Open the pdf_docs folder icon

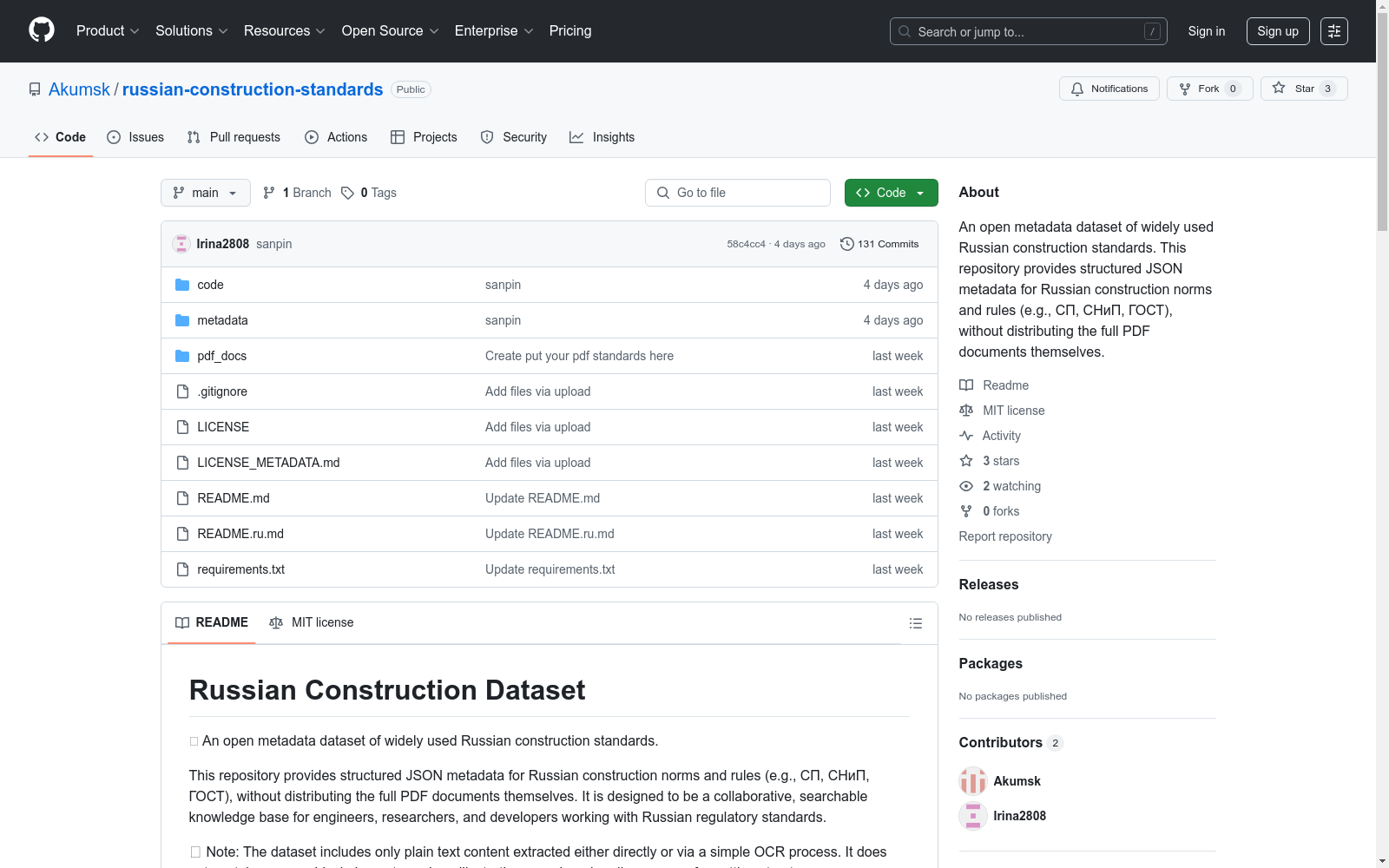182,356
